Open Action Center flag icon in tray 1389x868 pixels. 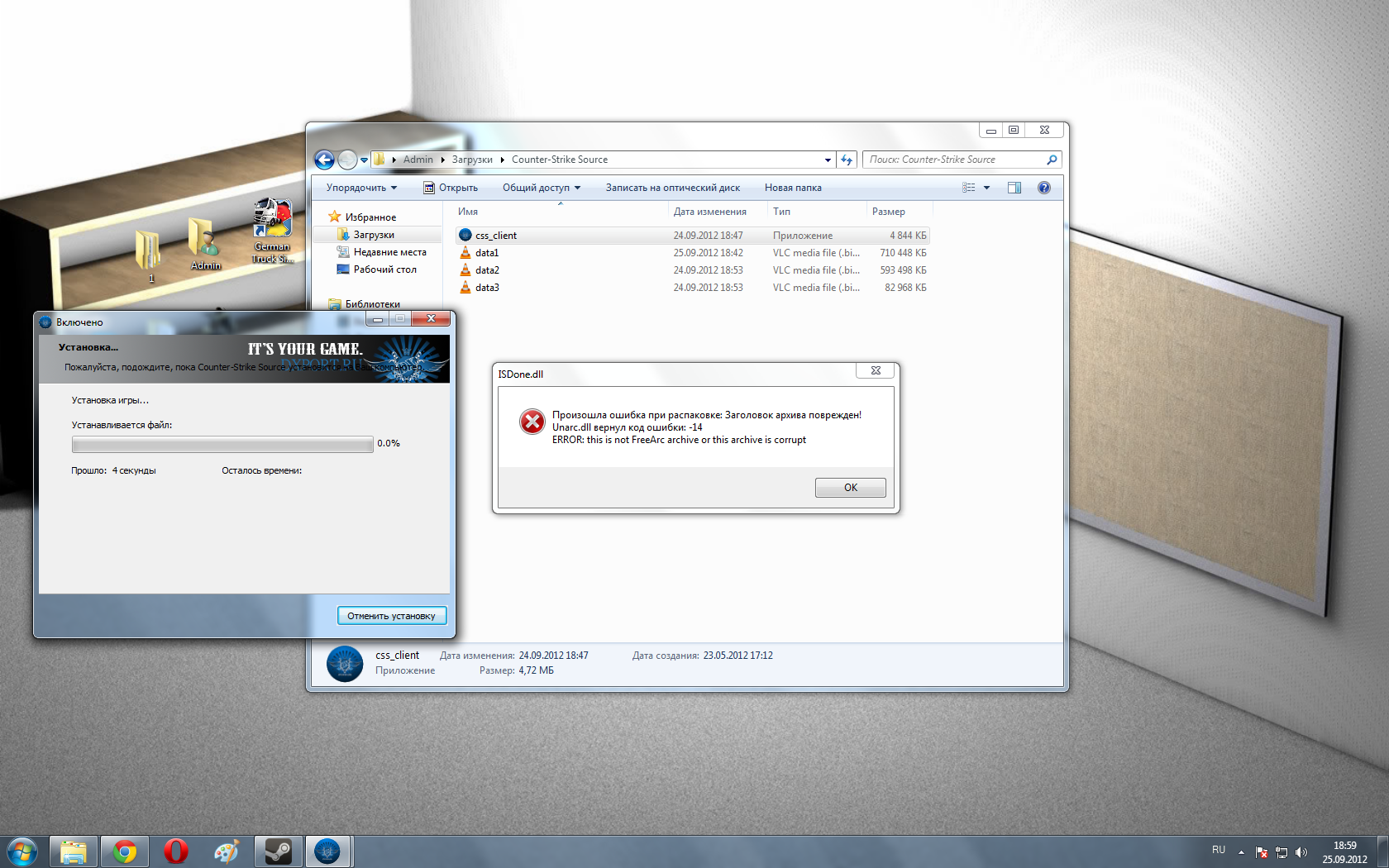(x=1262, y=852)
